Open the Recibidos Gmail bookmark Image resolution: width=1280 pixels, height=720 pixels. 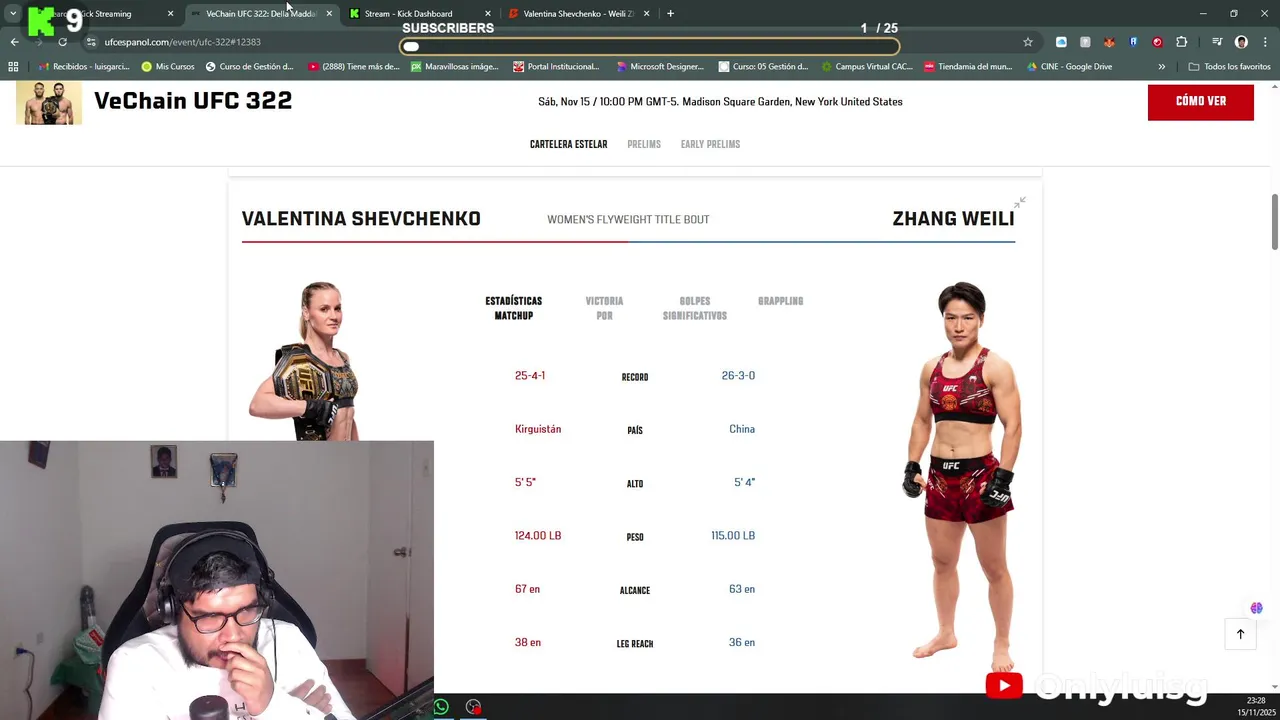pos(84,67)
